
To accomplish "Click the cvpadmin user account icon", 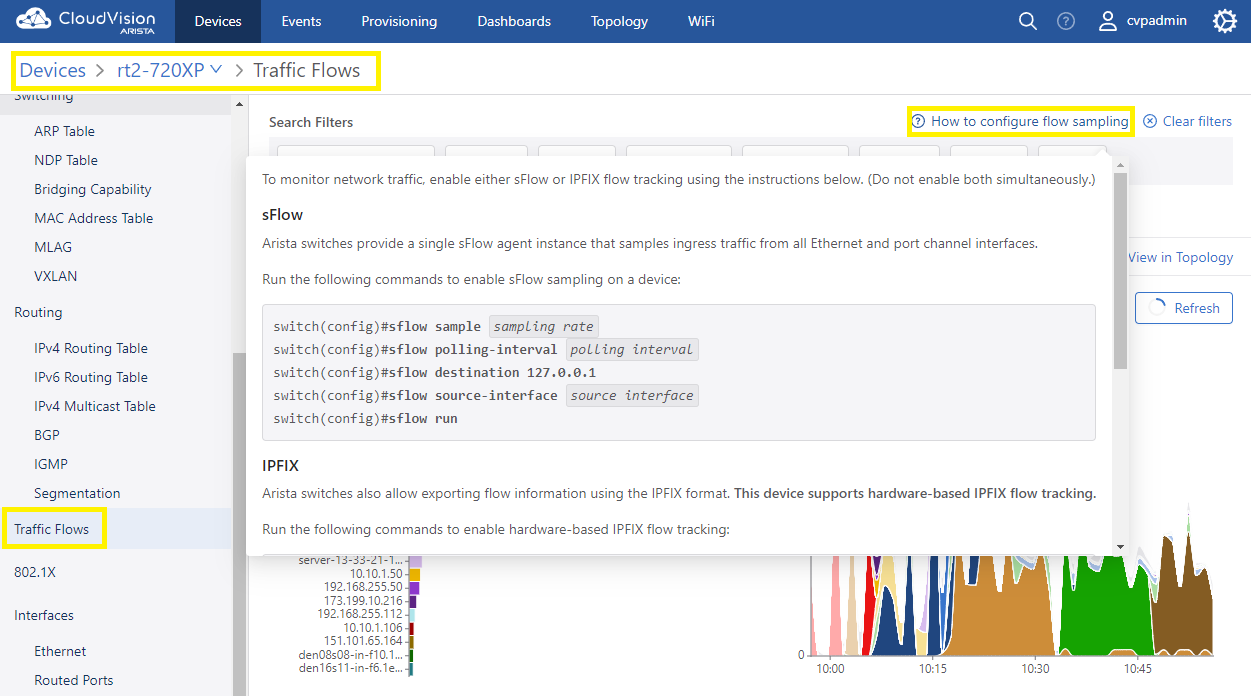I will [1108, 21].
